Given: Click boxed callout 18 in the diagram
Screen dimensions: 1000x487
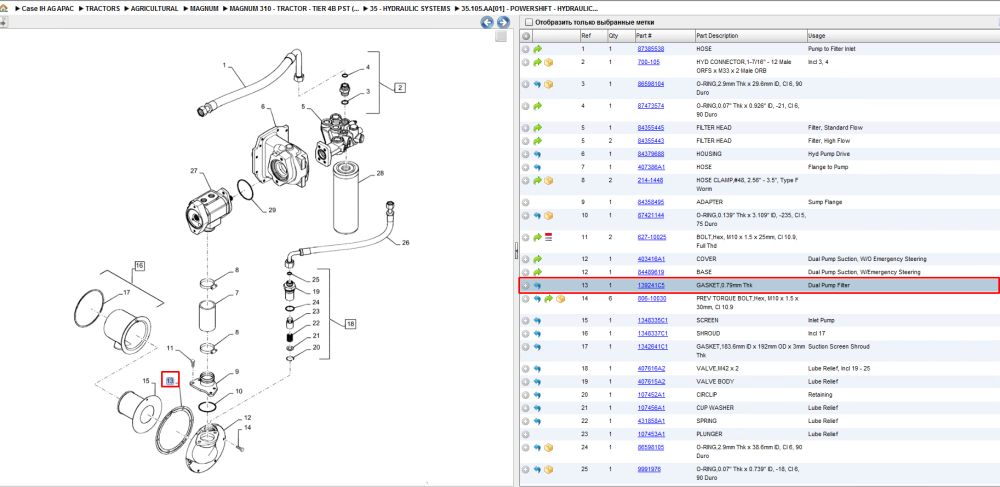Looking at the screenshot, I should tap(350, 324).
